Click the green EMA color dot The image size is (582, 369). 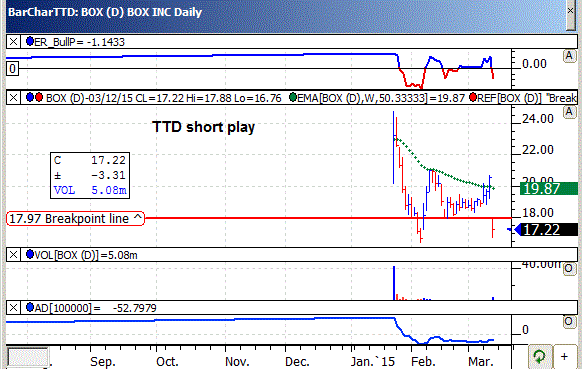(x=292, y=98)
